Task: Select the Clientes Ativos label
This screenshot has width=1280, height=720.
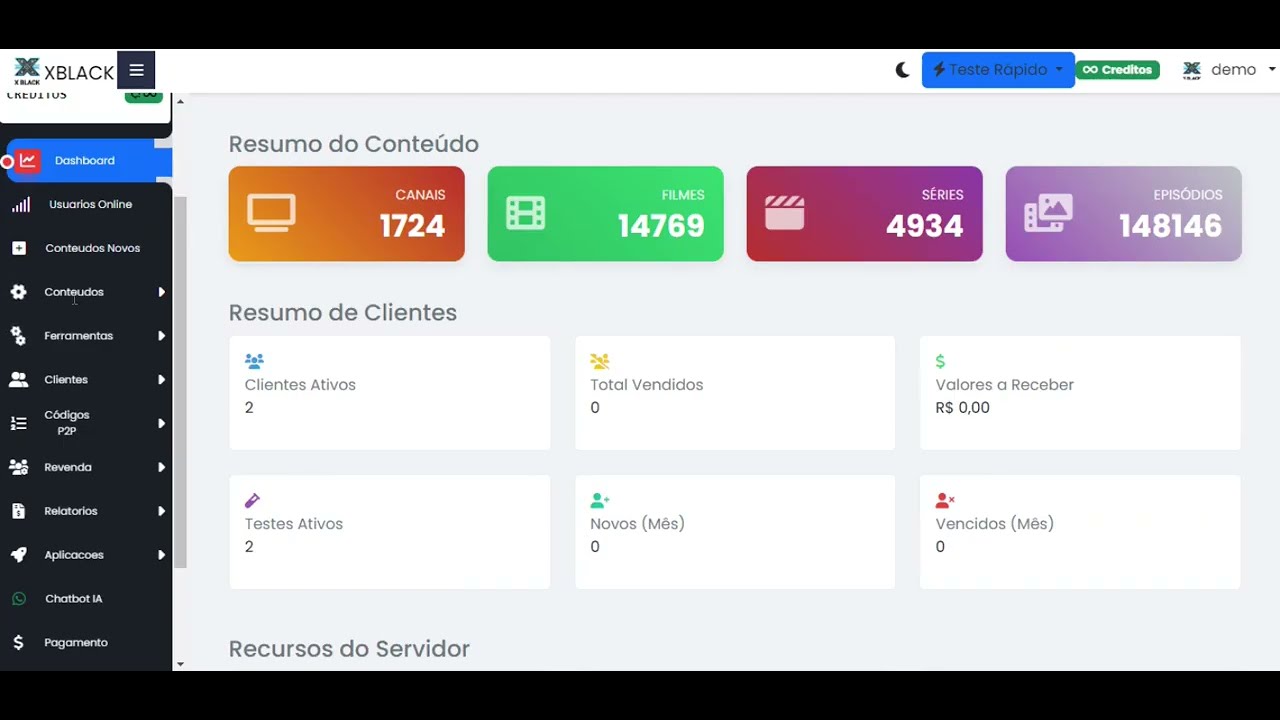Action: click(x=300, y=385)
